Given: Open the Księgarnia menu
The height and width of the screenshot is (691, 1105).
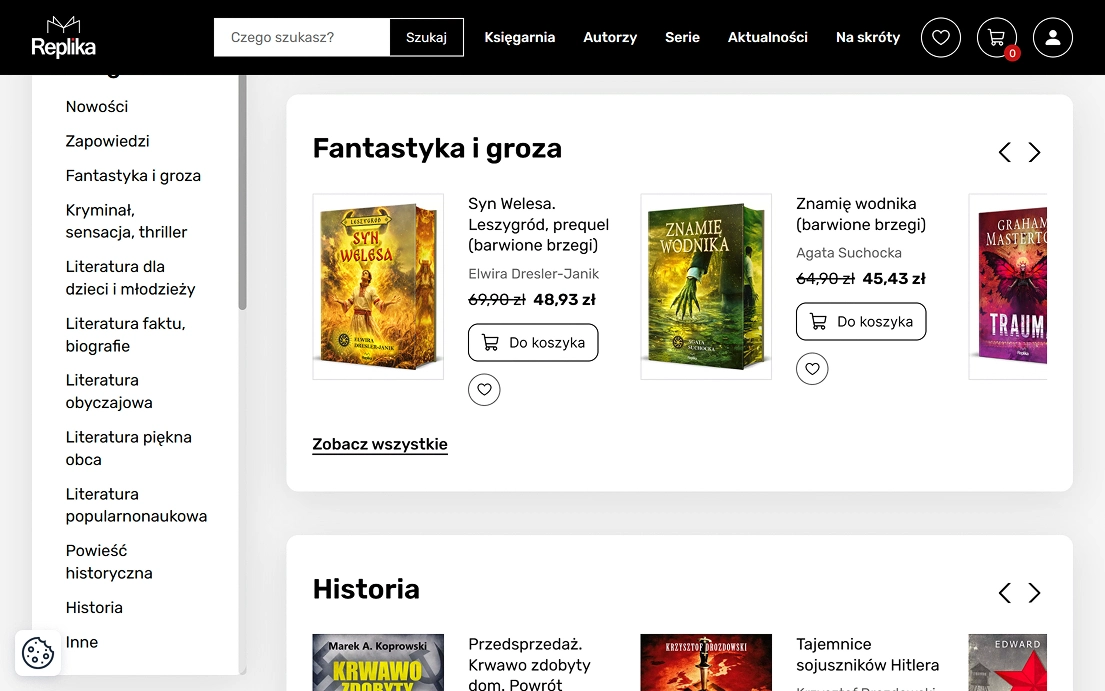Looking at the screenshot, I should [519, 37].
